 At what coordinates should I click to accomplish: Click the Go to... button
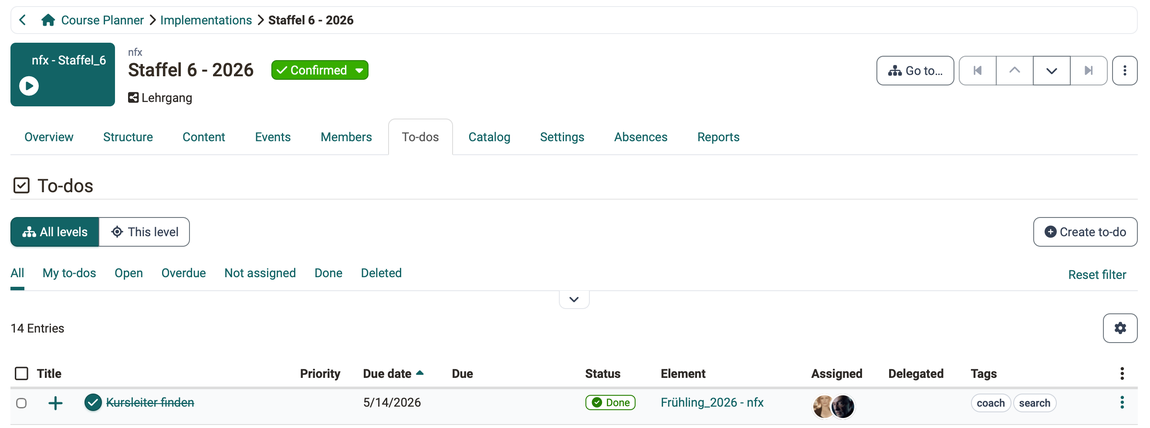pos(915,70)
